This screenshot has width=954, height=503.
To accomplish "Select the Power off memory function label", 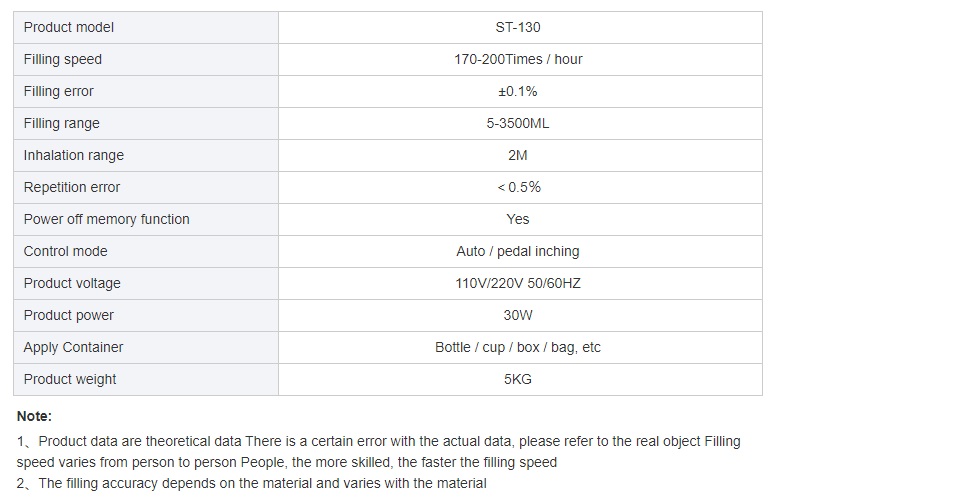I will tap(106, 219).
